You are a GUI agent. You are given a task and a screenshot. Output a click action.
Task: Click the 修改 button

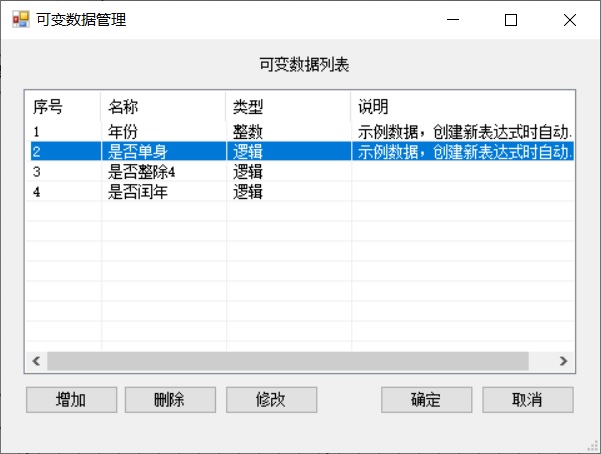click(271, 400)
